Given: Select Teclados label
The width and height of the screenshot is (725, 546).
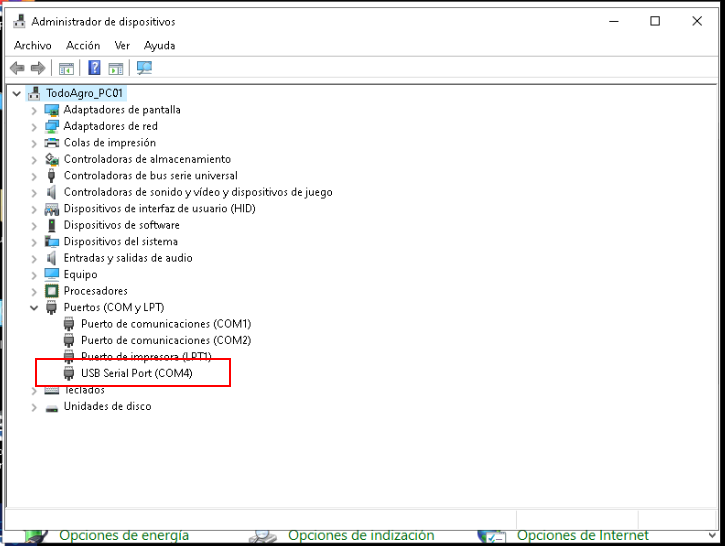Looking at the screenshot, I should 84,390.
